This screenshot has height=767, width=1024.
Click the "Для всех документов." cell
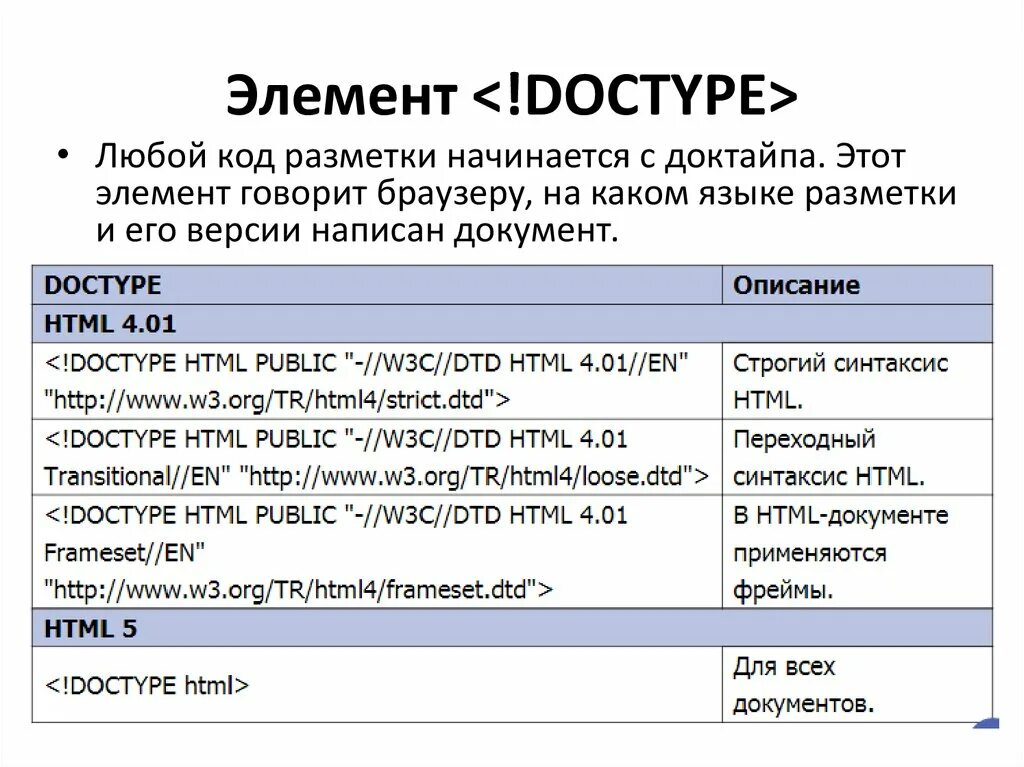(857, 685)
